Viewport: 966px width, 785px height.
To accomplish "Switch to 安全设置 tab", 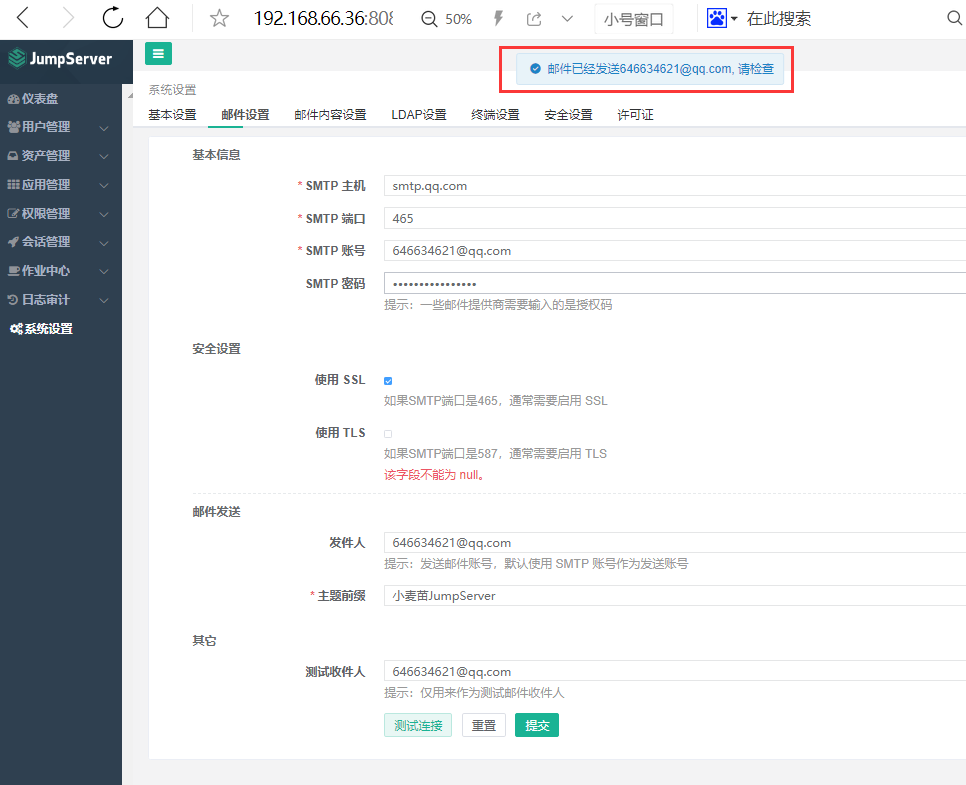I will [568, 115].
